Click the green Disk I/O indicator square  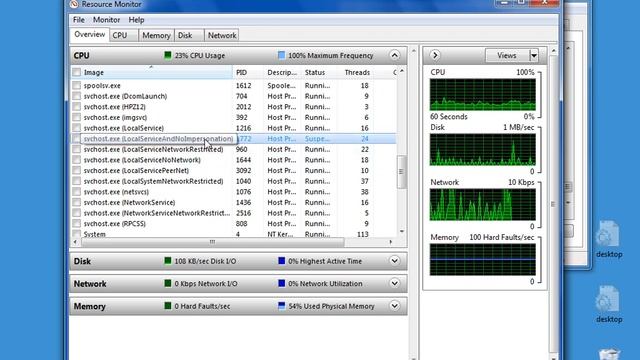point(168,261)
